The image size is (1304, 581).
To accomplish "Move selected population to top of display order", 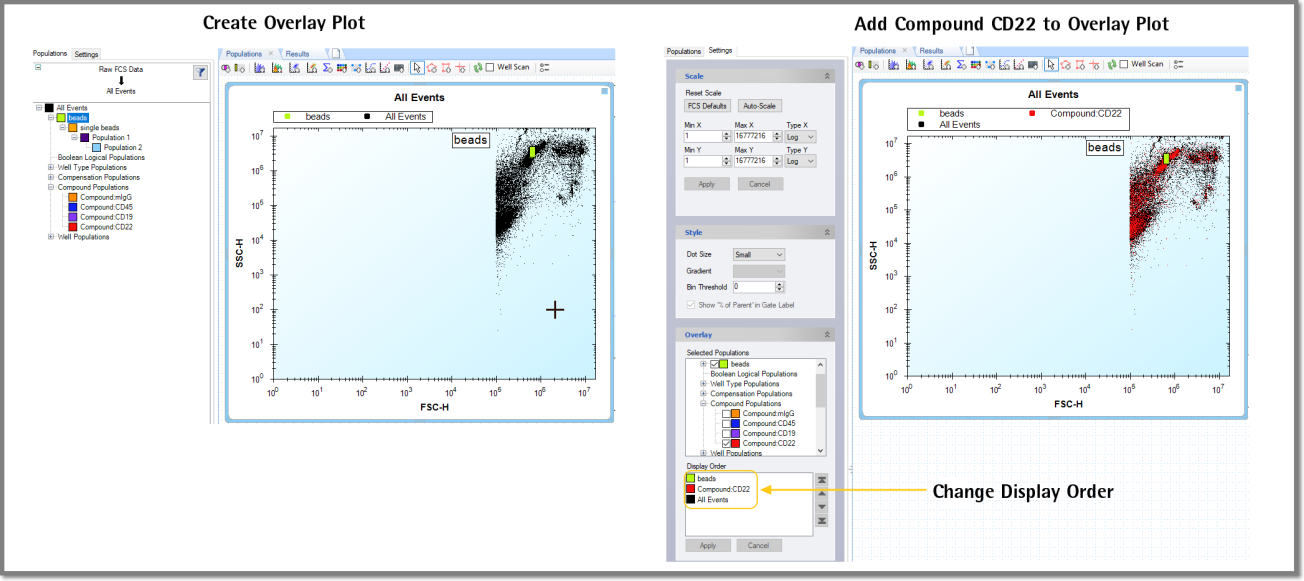I will [821, 480].
